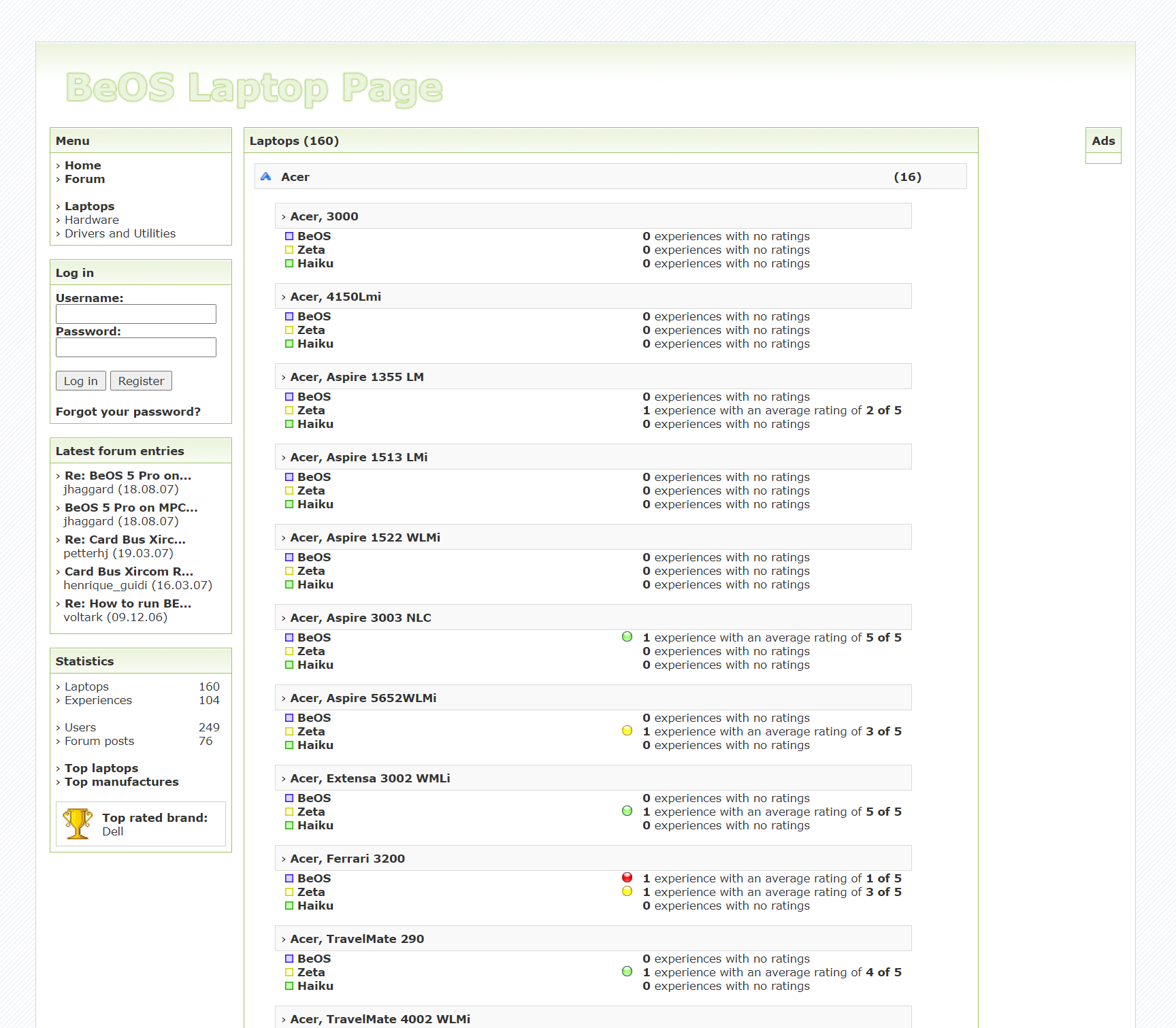Open the Acer, TravelMate 4002 WLMi entry

pos(380,1019)
